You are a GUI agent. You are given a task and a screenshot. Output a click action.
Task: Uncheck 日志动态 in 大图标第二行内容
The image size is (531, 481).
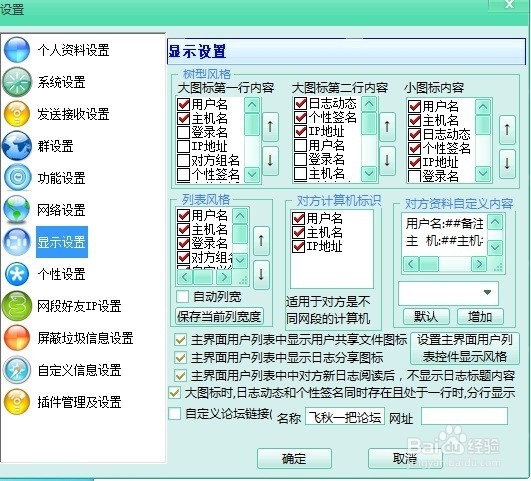pyautogui.click(x=300, y=103)
